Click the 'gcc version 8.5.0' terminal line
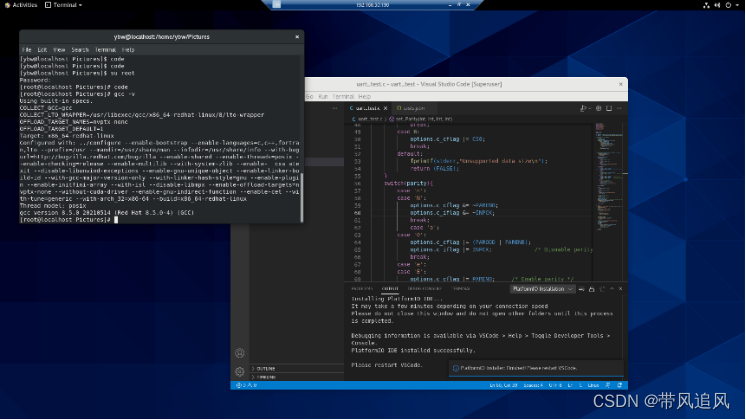The width and height of the screenshot is (746, 420). (107, 213)
